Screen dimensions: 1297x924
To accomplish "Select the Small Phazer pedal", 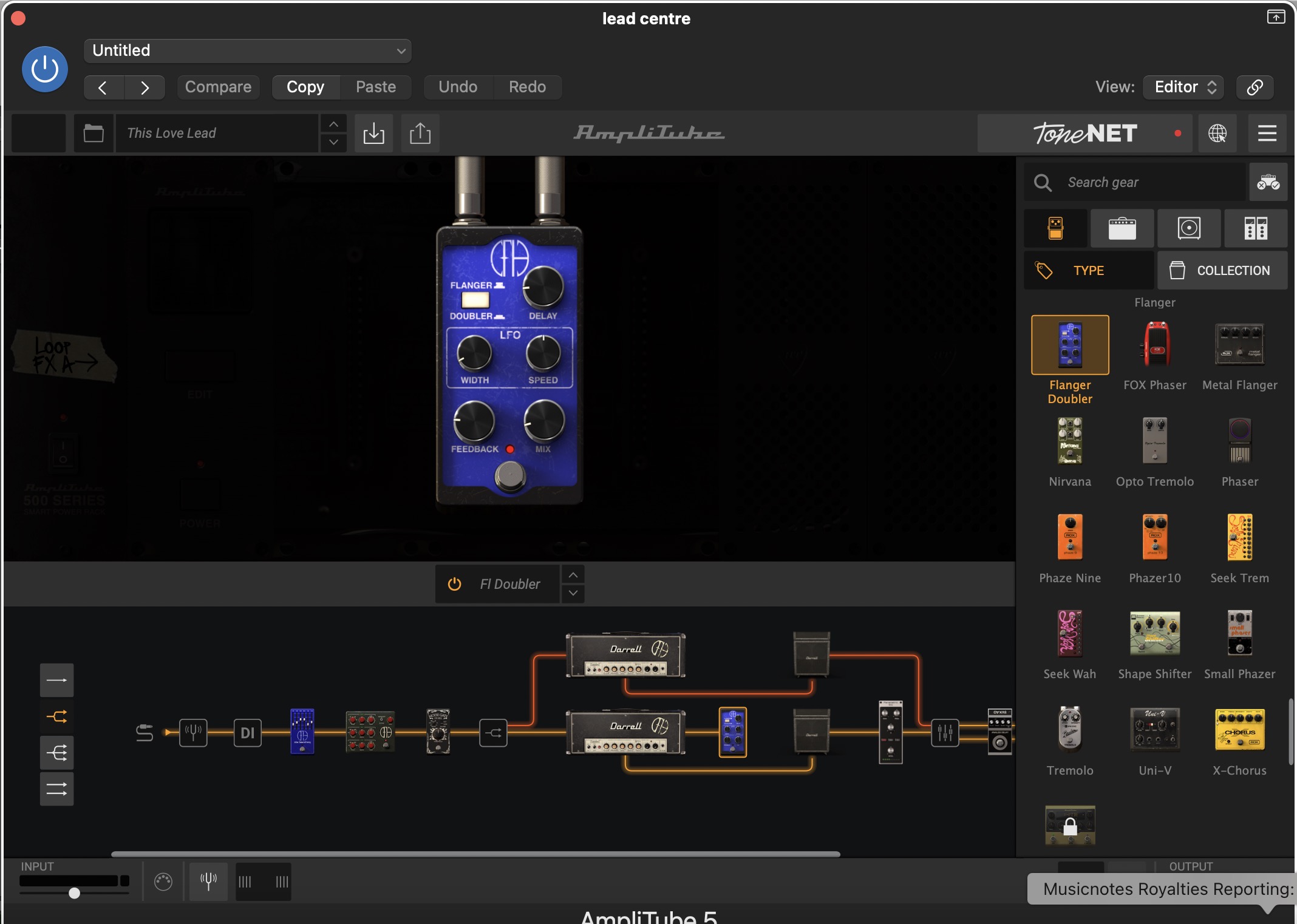I will pos(1239,633).
